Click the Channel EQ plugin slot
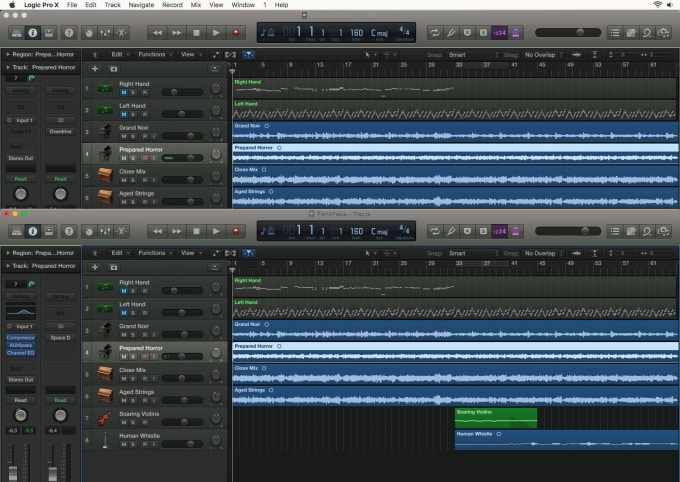680x482 pixels. tap(20, 353)
